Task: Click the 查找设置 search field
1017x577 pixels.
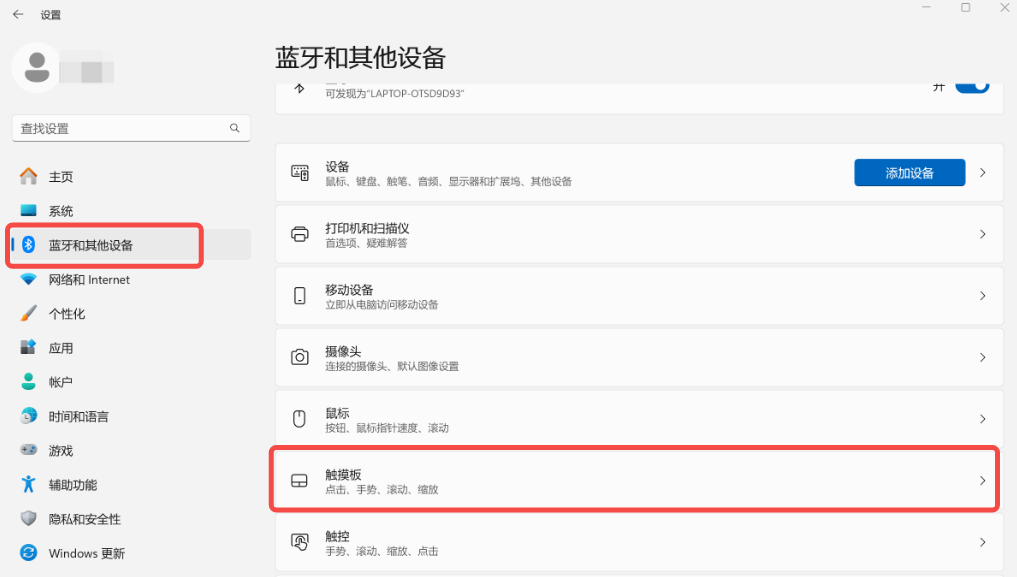Action: coord(120,128)
